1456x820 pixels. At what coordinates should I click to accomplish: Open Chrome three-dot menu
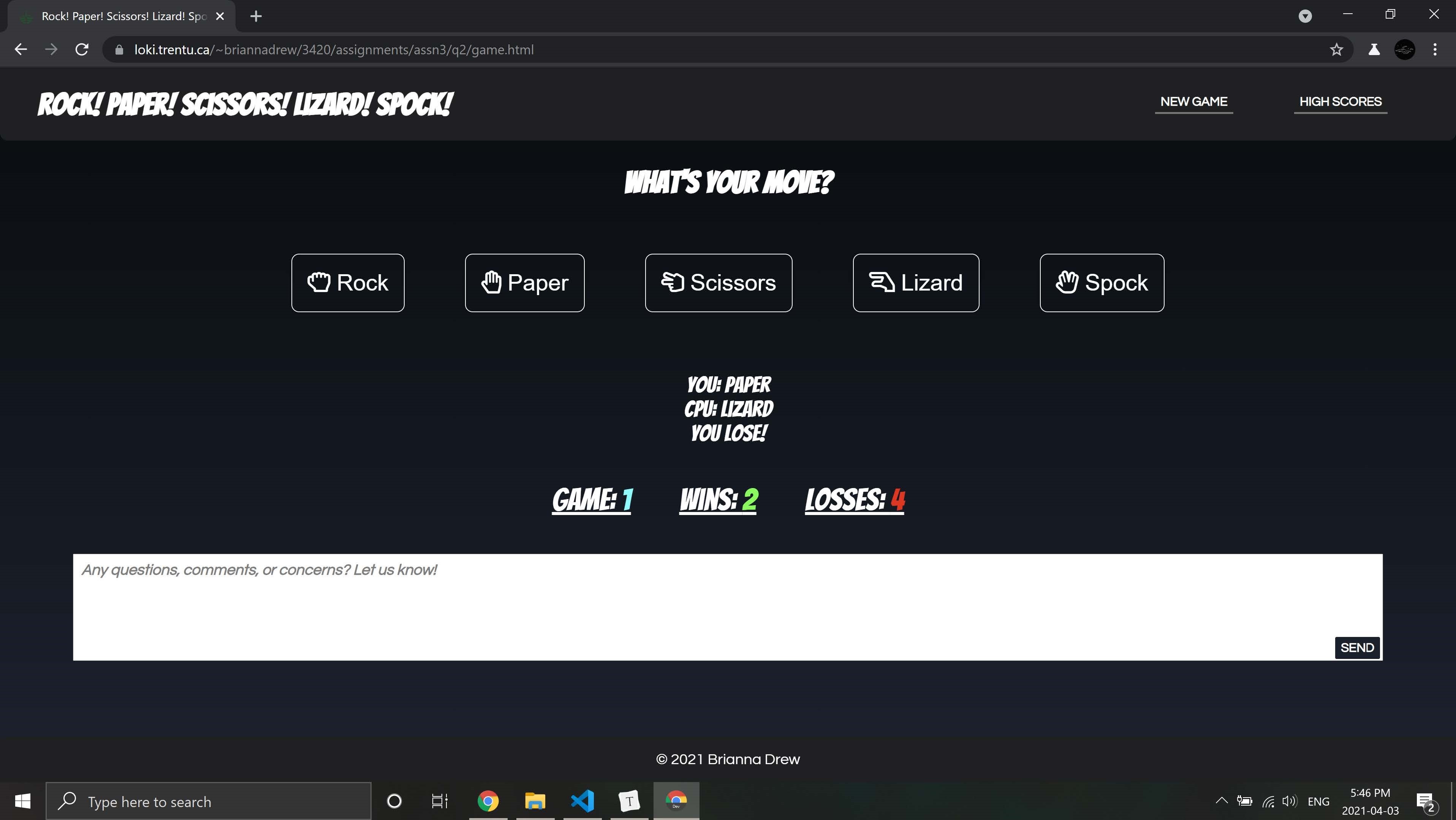click(1434, 50)
